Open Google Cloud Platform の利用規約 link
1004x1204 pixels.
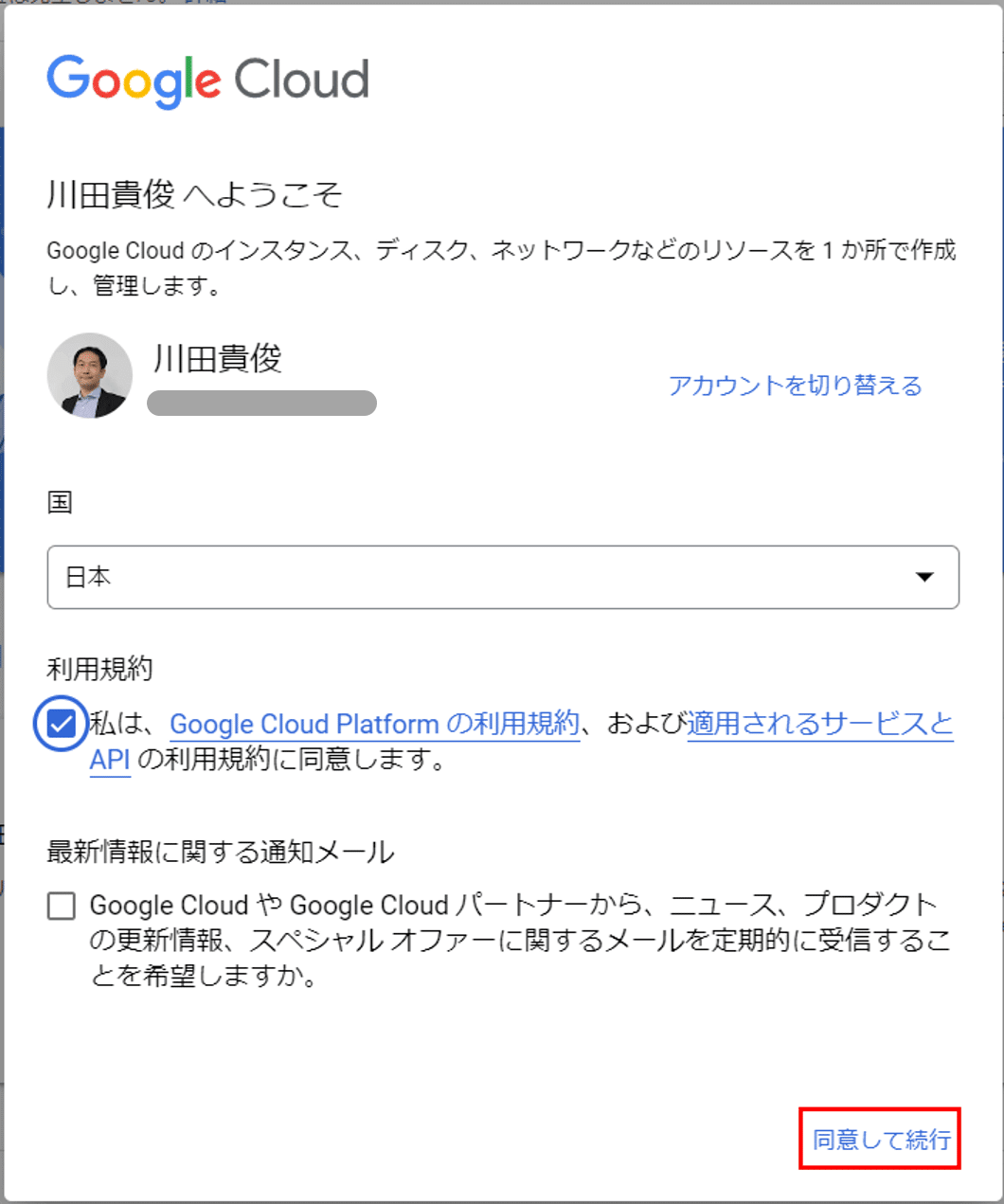pyautogui.click(x=374, y=725)
